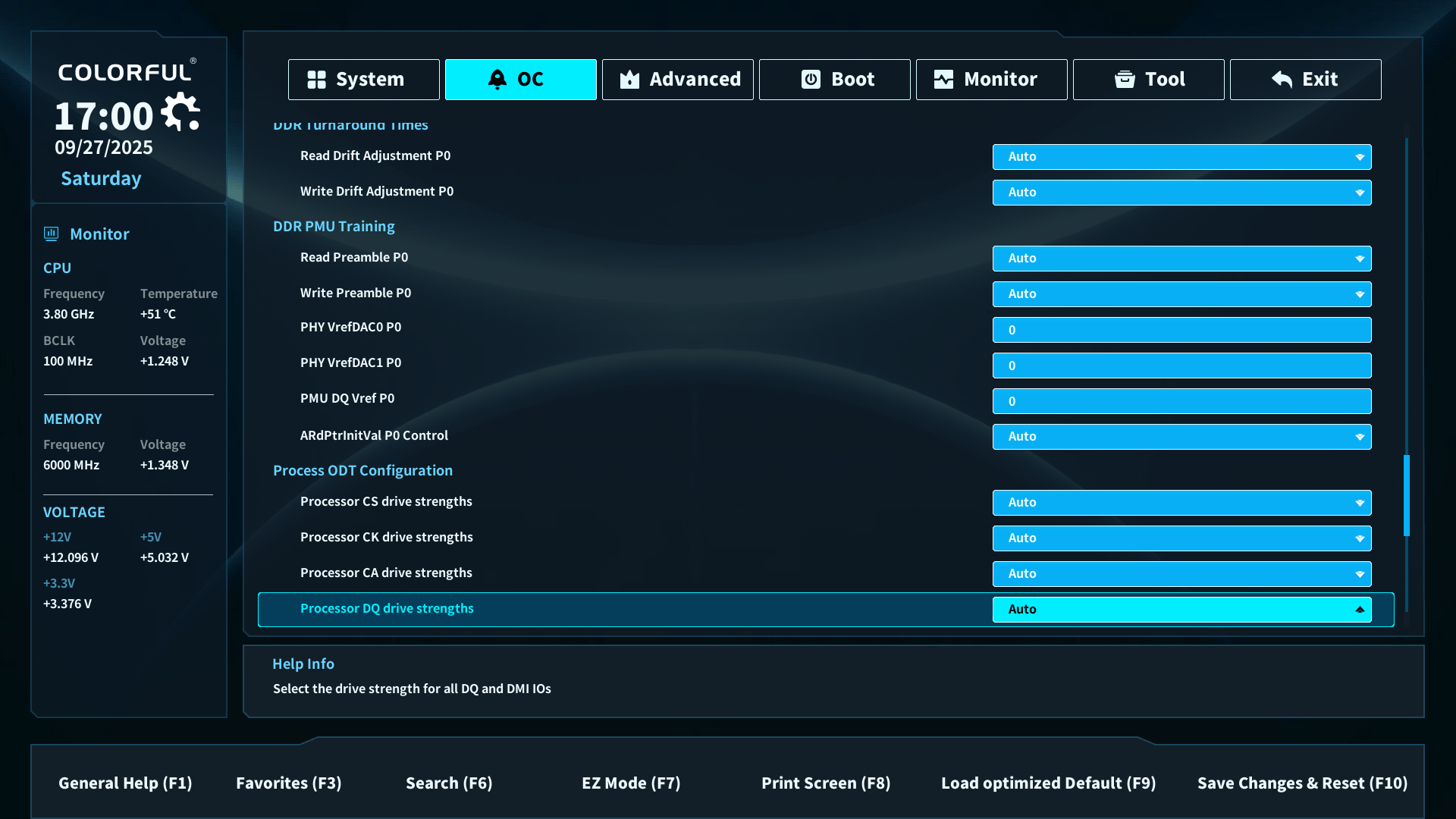Open Read Drift Adjustment P0 dropdown
Viewport: 1456px width, 819px height.
pyautogui.click(x=1181, y=157)
